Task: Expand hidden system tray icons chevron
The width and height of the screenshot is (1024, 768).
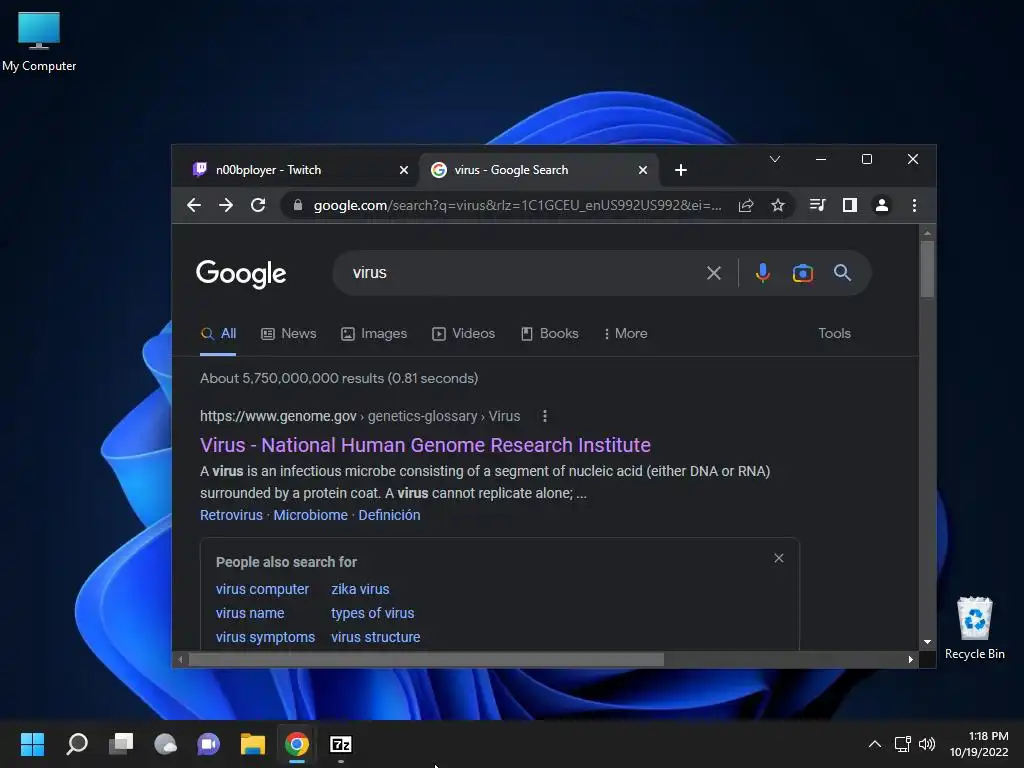Action: click(x=875, y=744)
